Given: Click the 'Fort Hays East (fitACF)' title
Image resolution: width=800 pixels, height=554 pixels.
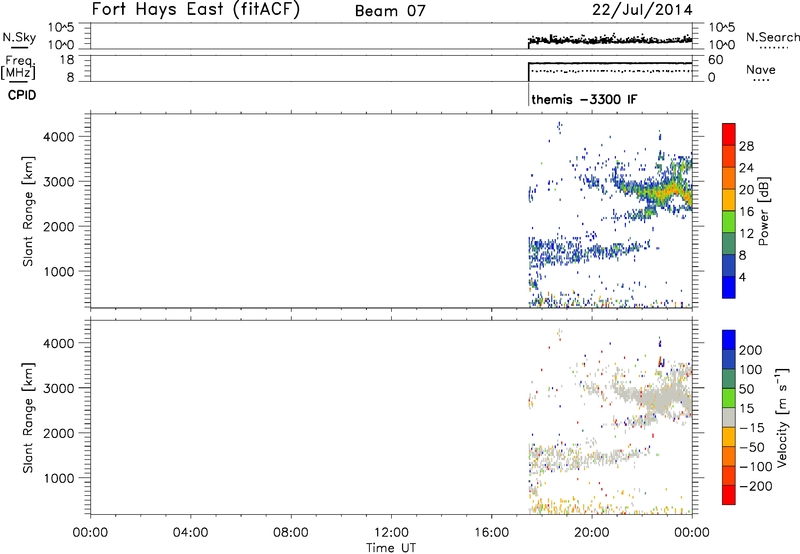Looking at the screenshot, I should (x=196, y=9).
